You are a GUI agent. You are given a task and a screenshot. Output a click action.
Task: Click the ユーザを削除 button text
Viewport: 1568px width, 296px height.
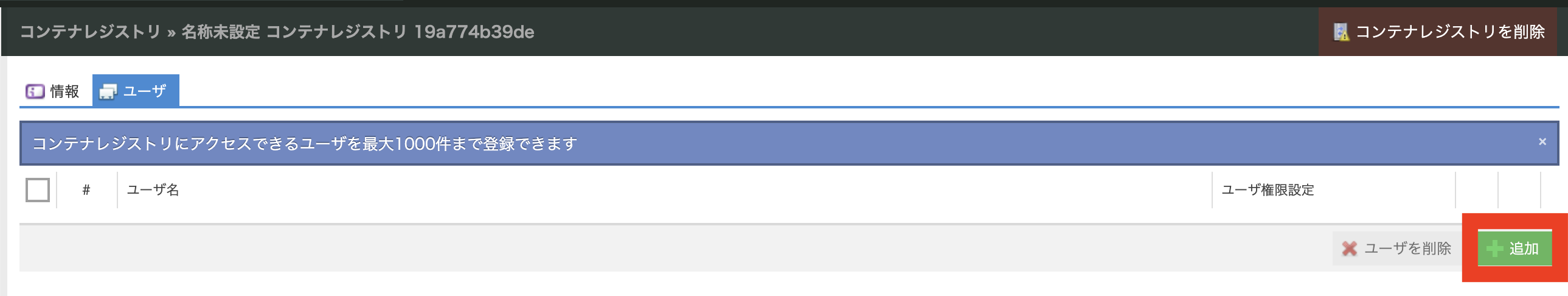[1407, 248]
